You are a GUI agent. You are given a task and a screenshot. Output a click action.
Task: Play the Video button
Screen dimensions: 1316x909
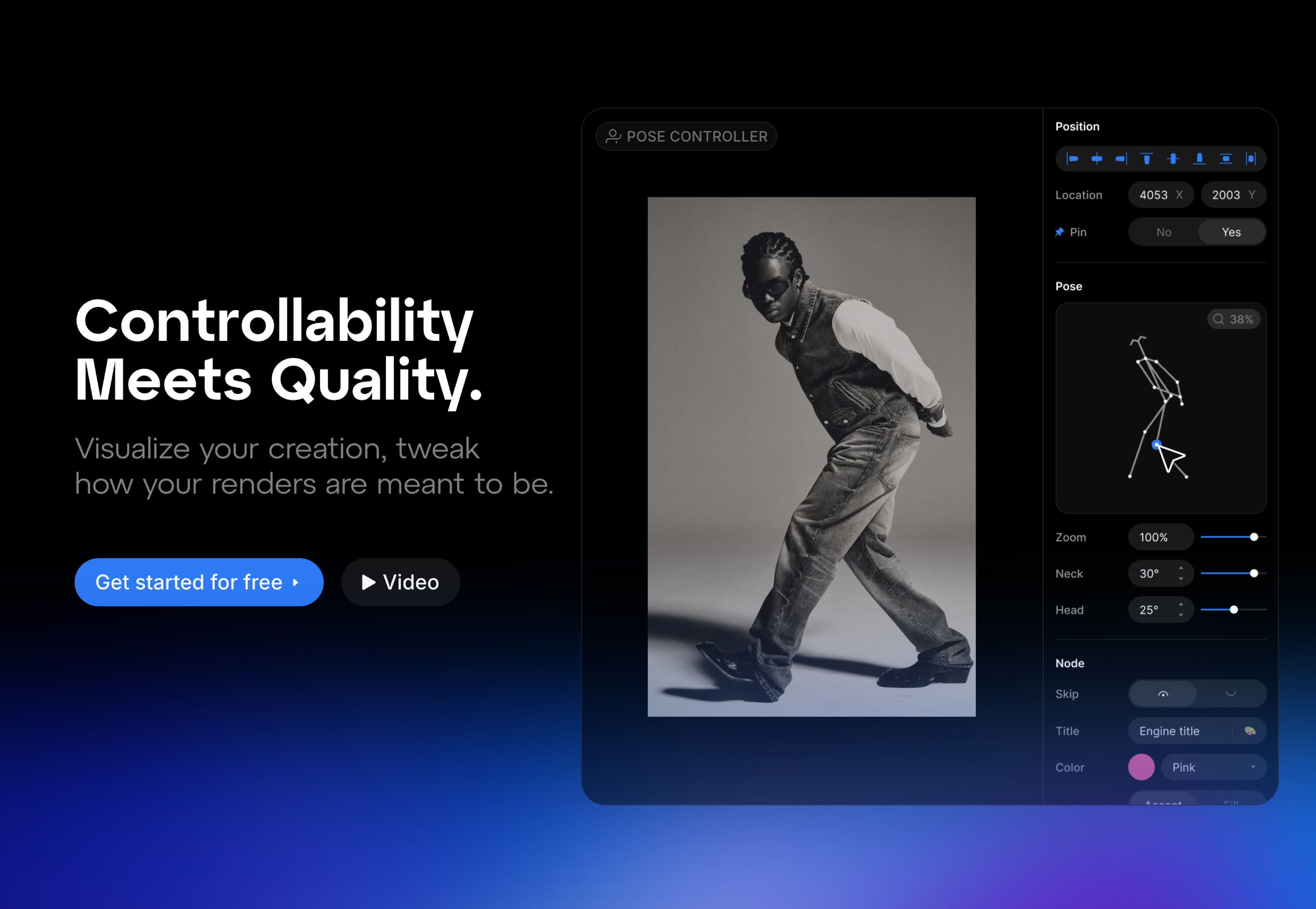[x=400, y=582]
